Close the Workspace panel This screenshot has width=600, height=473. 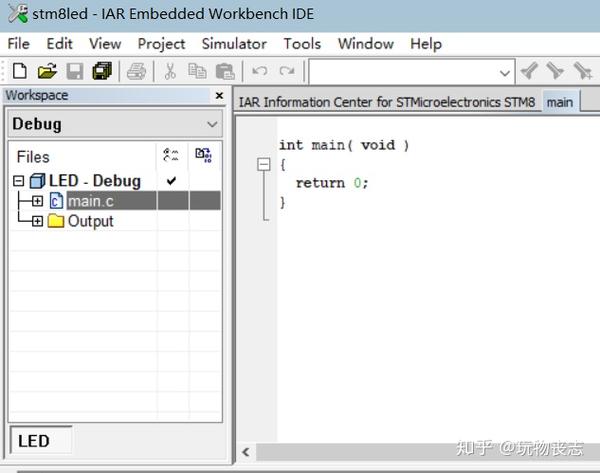click(x=219, y=95)
